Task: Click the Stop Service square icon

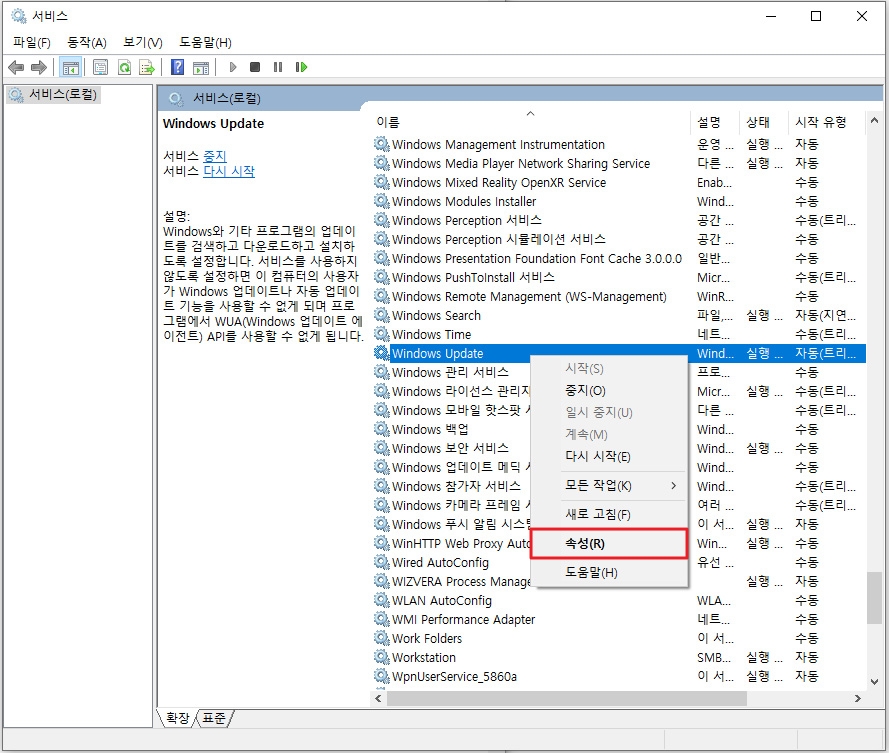Action: 255,67
